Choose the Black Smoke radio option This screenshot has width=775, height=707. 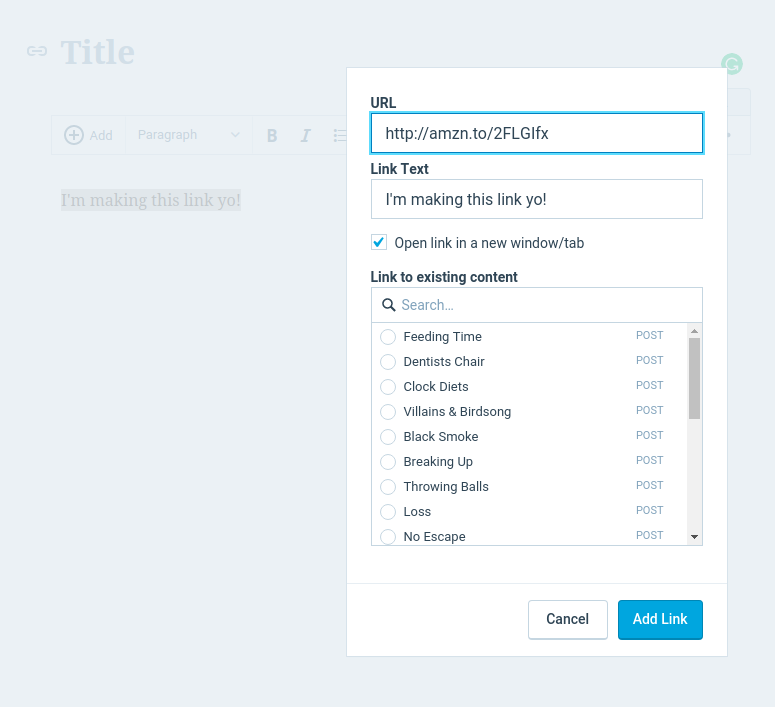click(x=388, y=437)
